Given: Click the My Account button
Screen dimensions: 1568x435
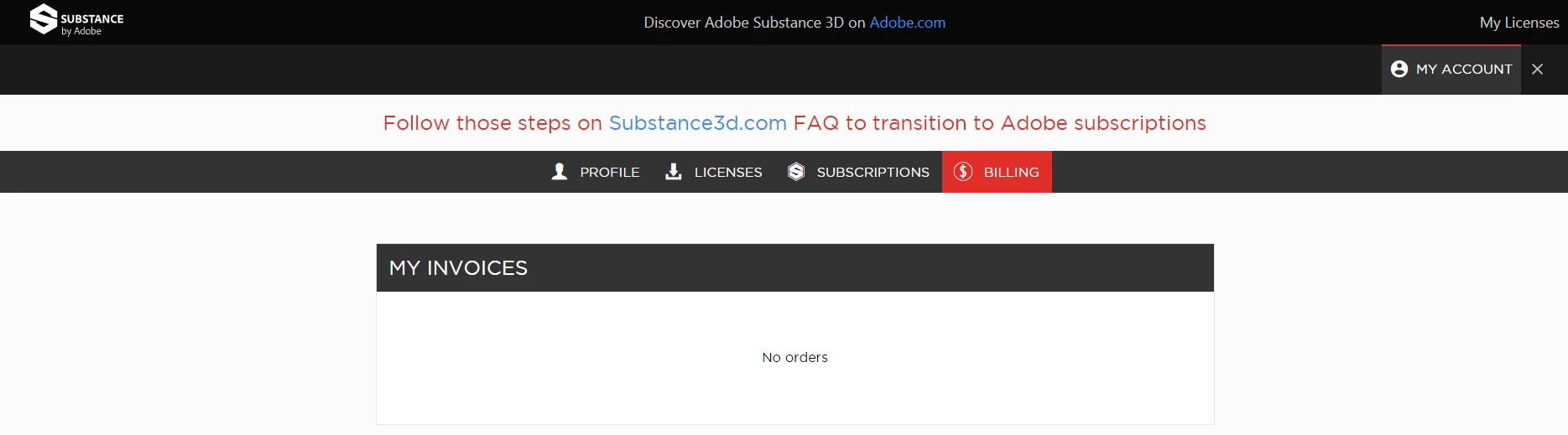Looking at the screenshot, I should coord(1451,70).
